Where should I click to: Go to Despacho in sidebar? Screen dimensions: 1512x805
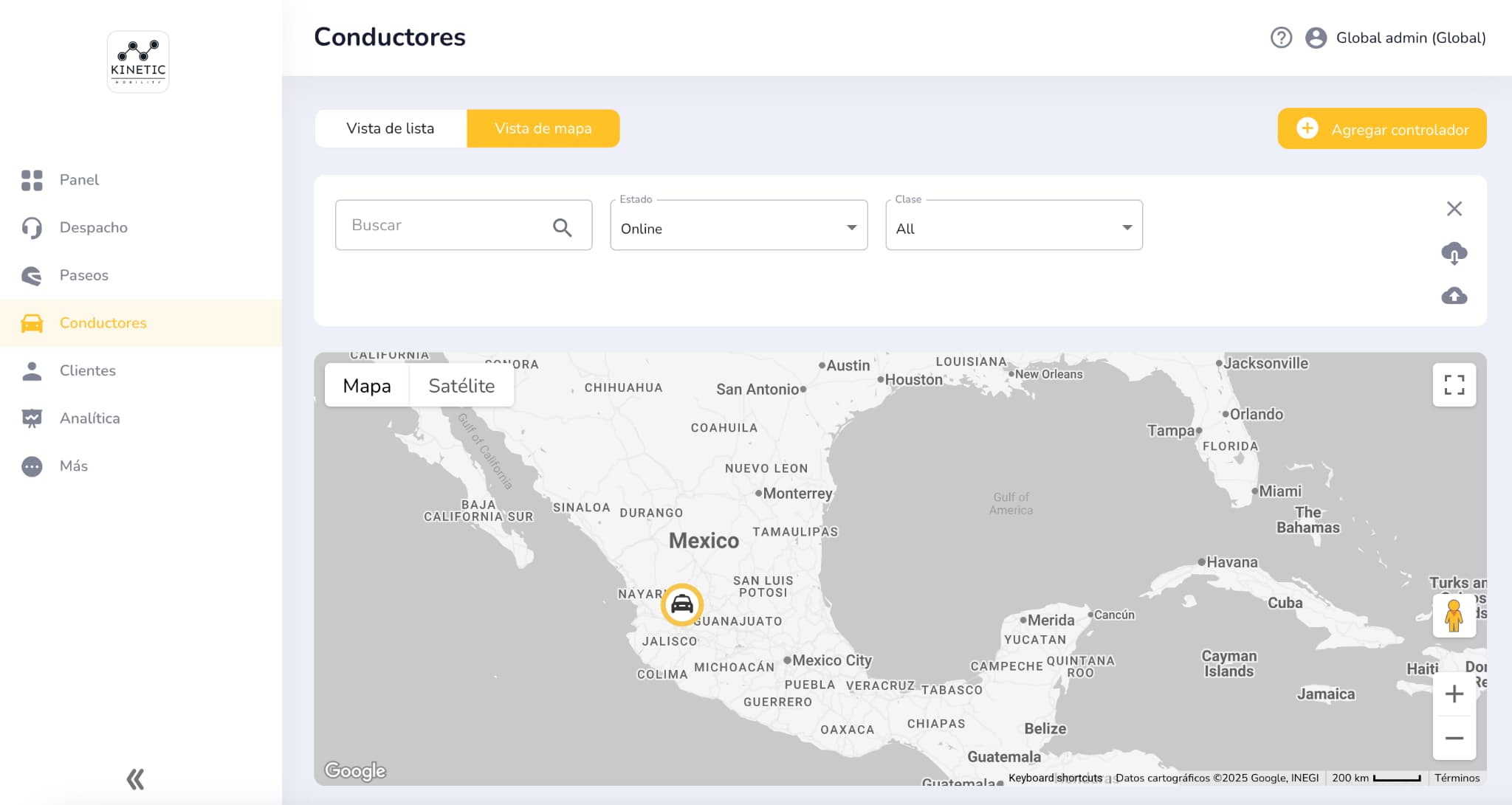(x=93, y=227)
